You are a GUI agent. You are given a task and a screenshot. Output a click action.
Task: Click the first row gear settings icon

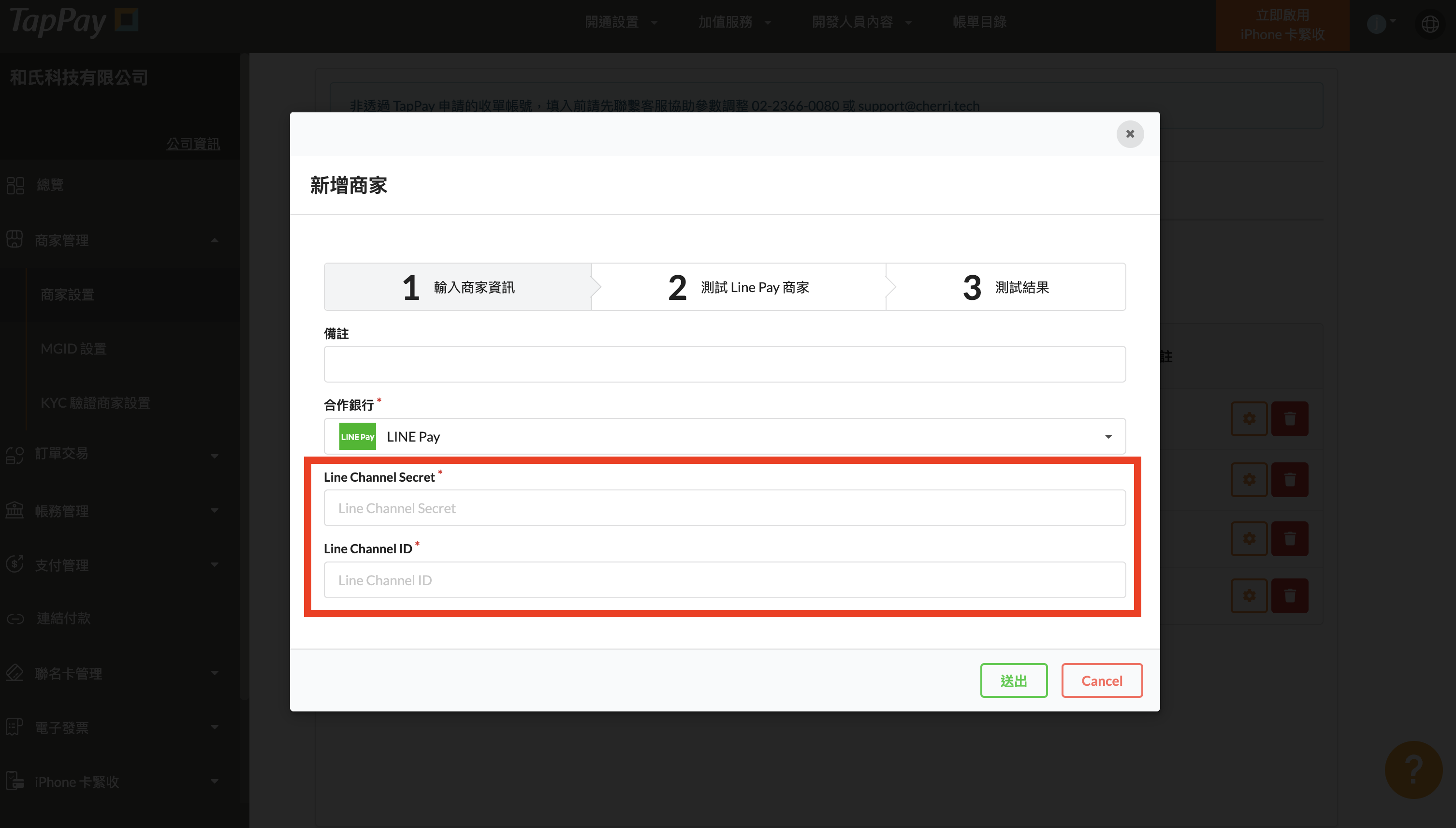[1249, 419]
